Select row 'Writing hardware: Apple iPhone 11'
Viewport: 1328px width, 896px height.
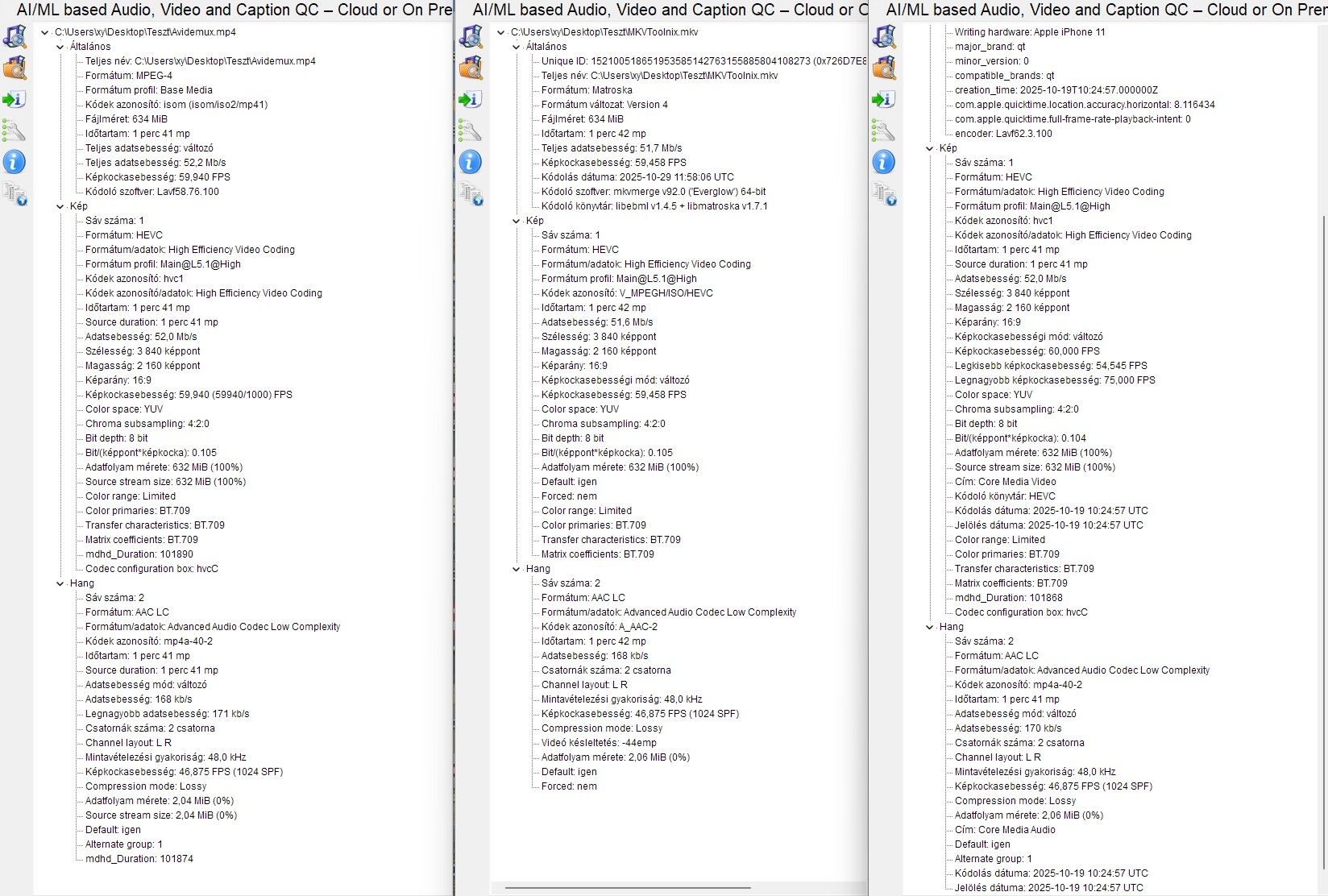[x=1030, y=32]
